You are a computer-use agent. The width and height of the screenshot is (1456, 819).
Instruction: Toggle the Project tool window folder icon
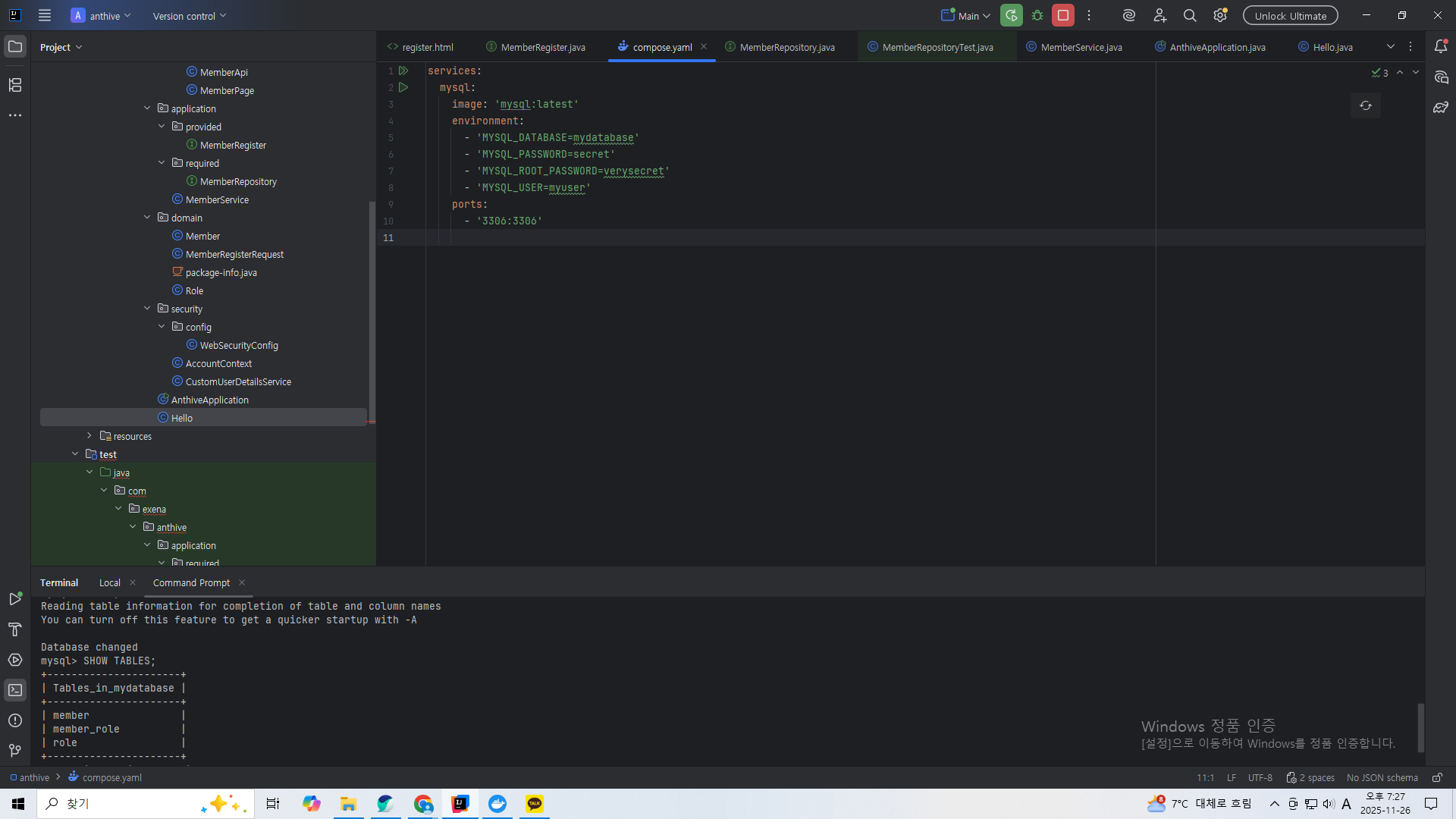click(x=15, y=46)
